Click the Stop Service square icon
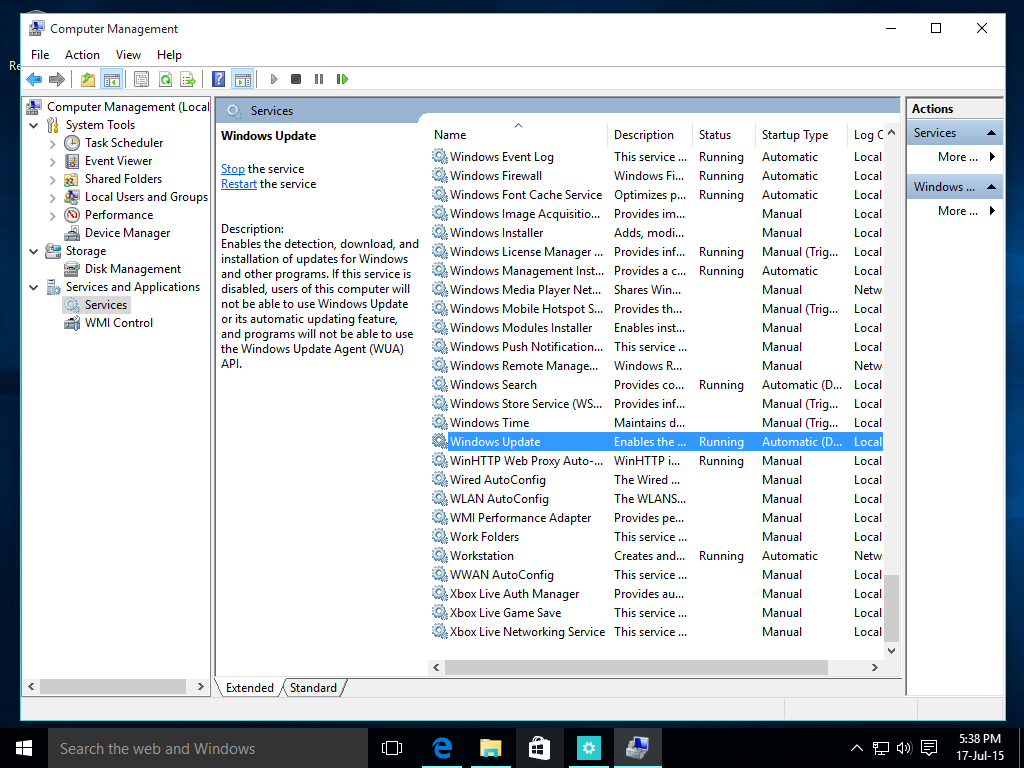This screenshot has width=1024, height=768. point(296,80)
